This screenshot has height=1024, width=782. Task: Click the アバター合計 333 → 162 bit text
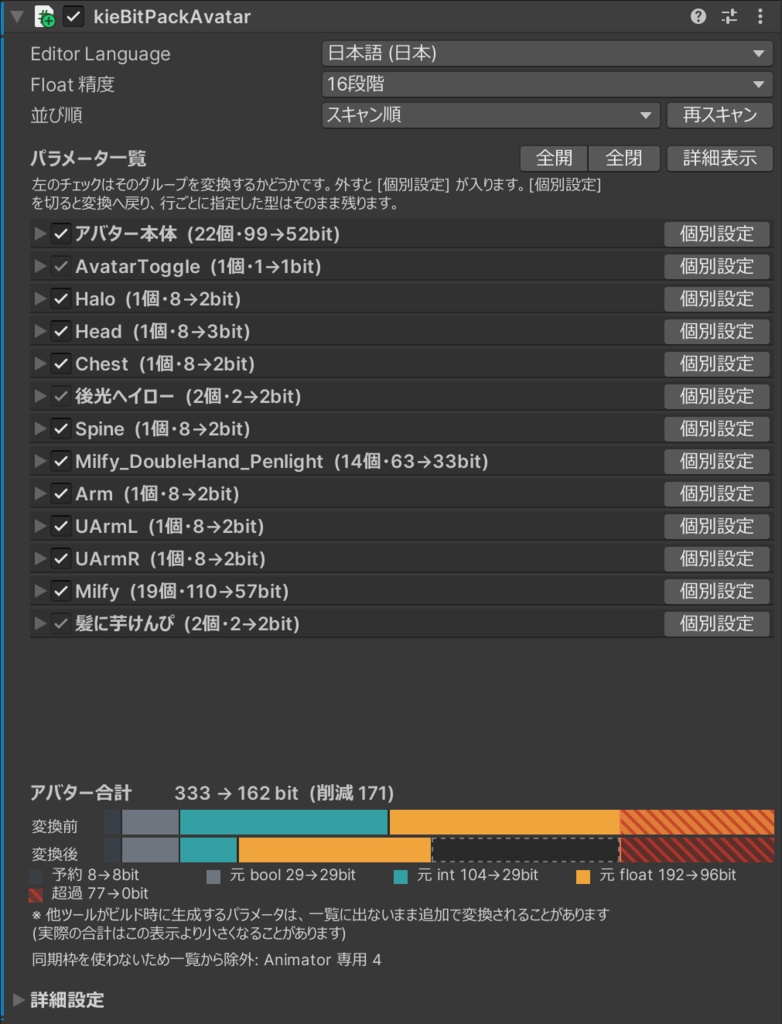[x=212, y=793]
